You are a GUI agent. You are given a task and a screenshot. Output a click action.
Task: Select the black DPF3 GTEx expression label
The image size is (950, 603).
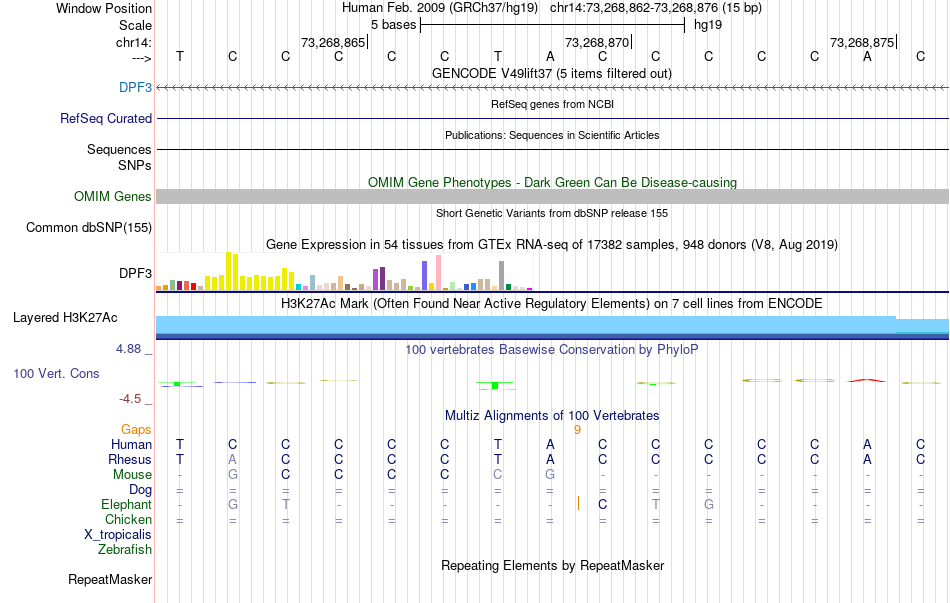point(135,273)
